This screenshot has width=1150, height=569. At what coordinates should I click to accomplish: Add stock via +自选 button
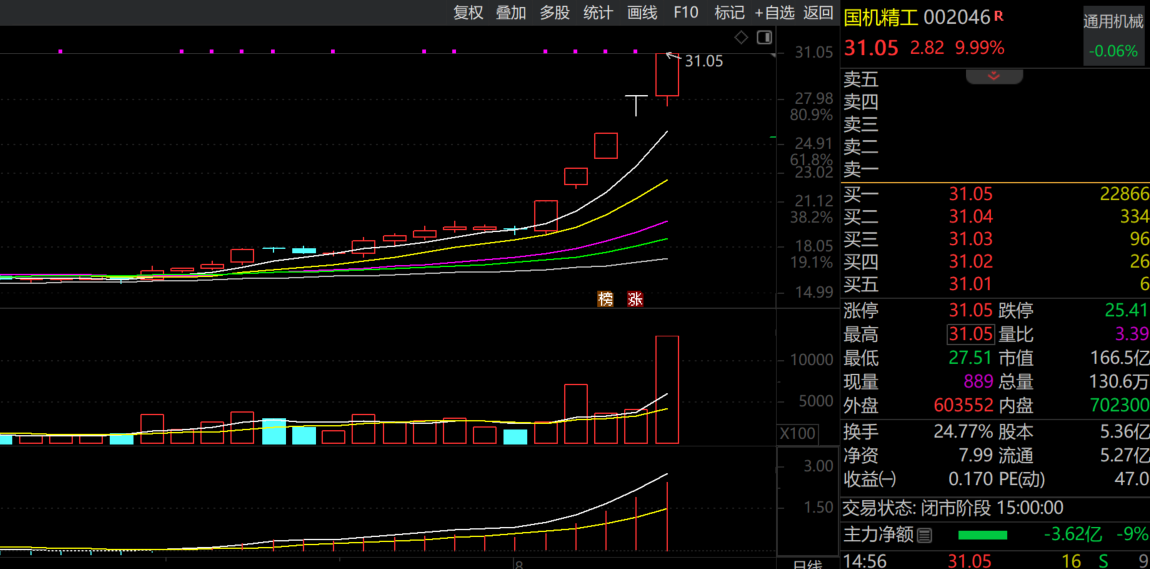(774, 12)
